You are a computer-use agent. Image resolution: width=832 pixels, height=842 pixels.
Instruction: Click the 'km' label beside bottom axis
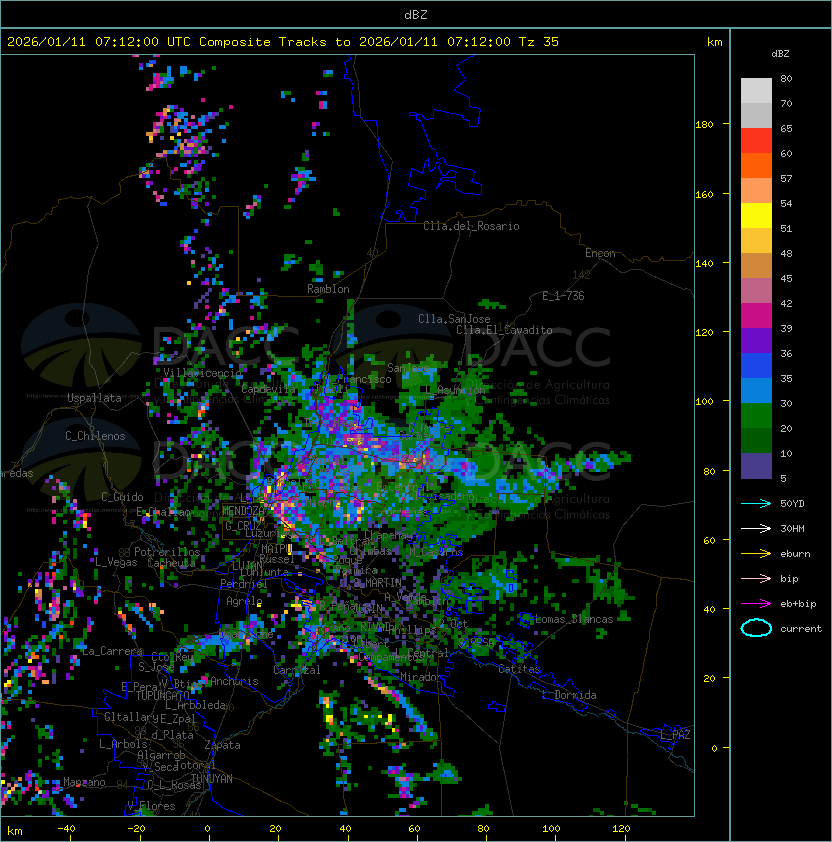[15, 831]
